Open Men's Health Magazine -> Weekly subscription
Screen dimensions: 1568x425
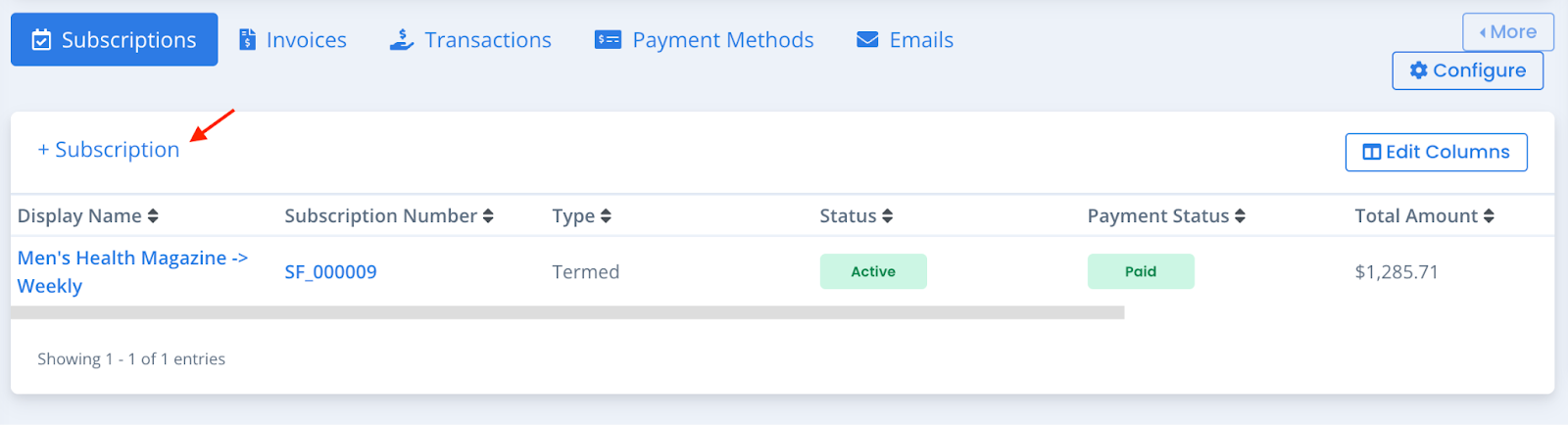coord(132,272)
